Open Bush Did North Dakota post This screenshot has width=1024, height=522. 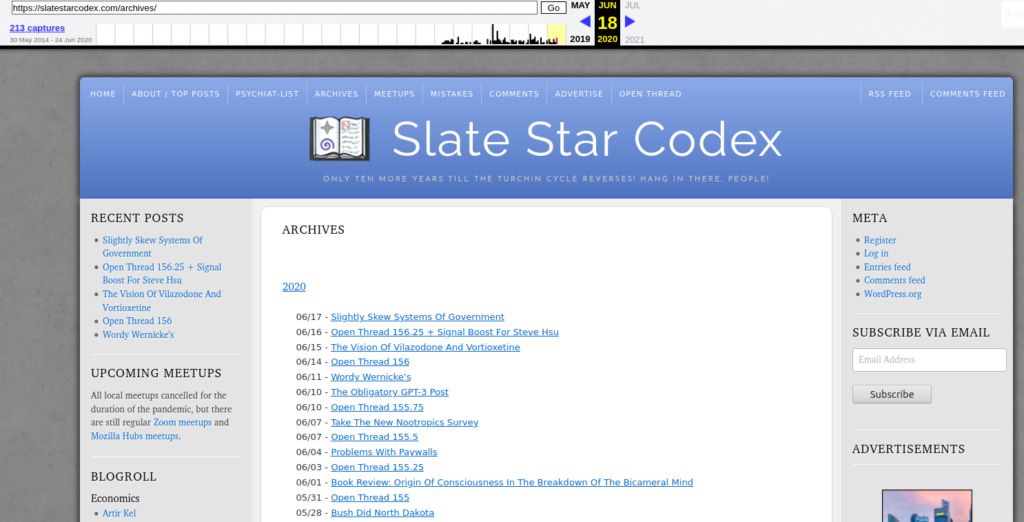click(x=382, y=512)
